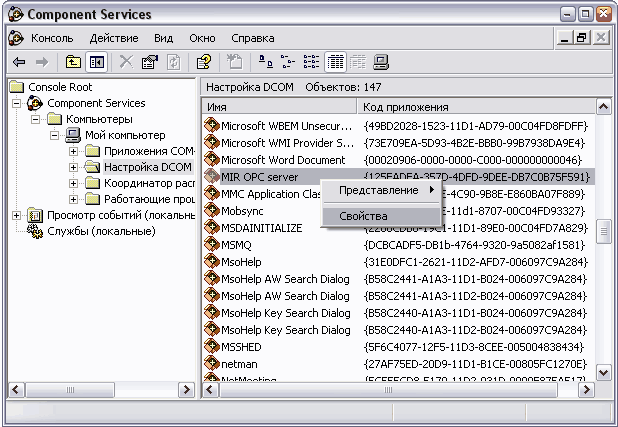The image size is (618, 427).
Task: Collapse the Component Services tree node
Action: pos(17,103)
